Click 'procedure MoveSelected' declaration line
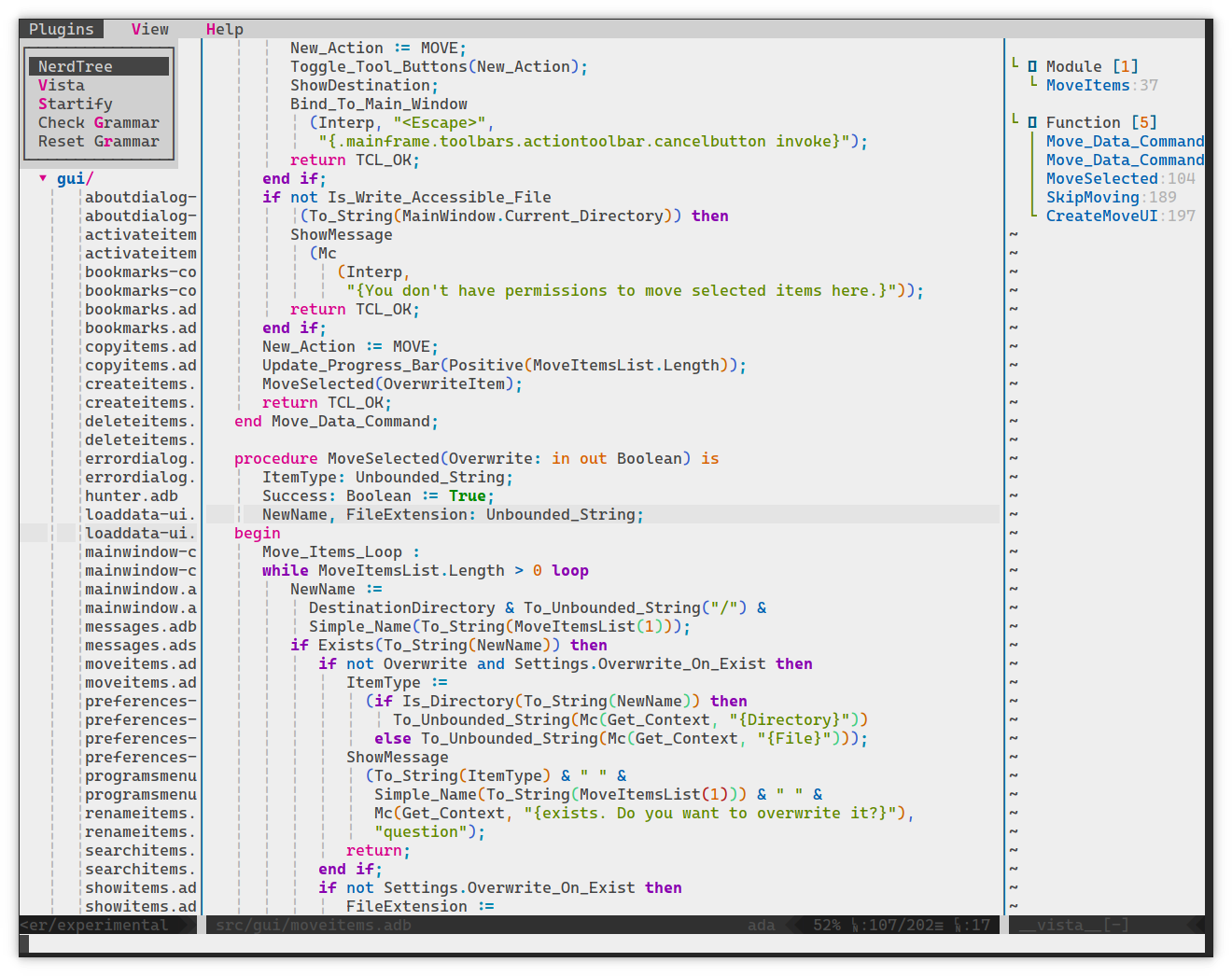Image resolution: width=1232 pixels, height=976 pixels. click(x=477, y=458)
